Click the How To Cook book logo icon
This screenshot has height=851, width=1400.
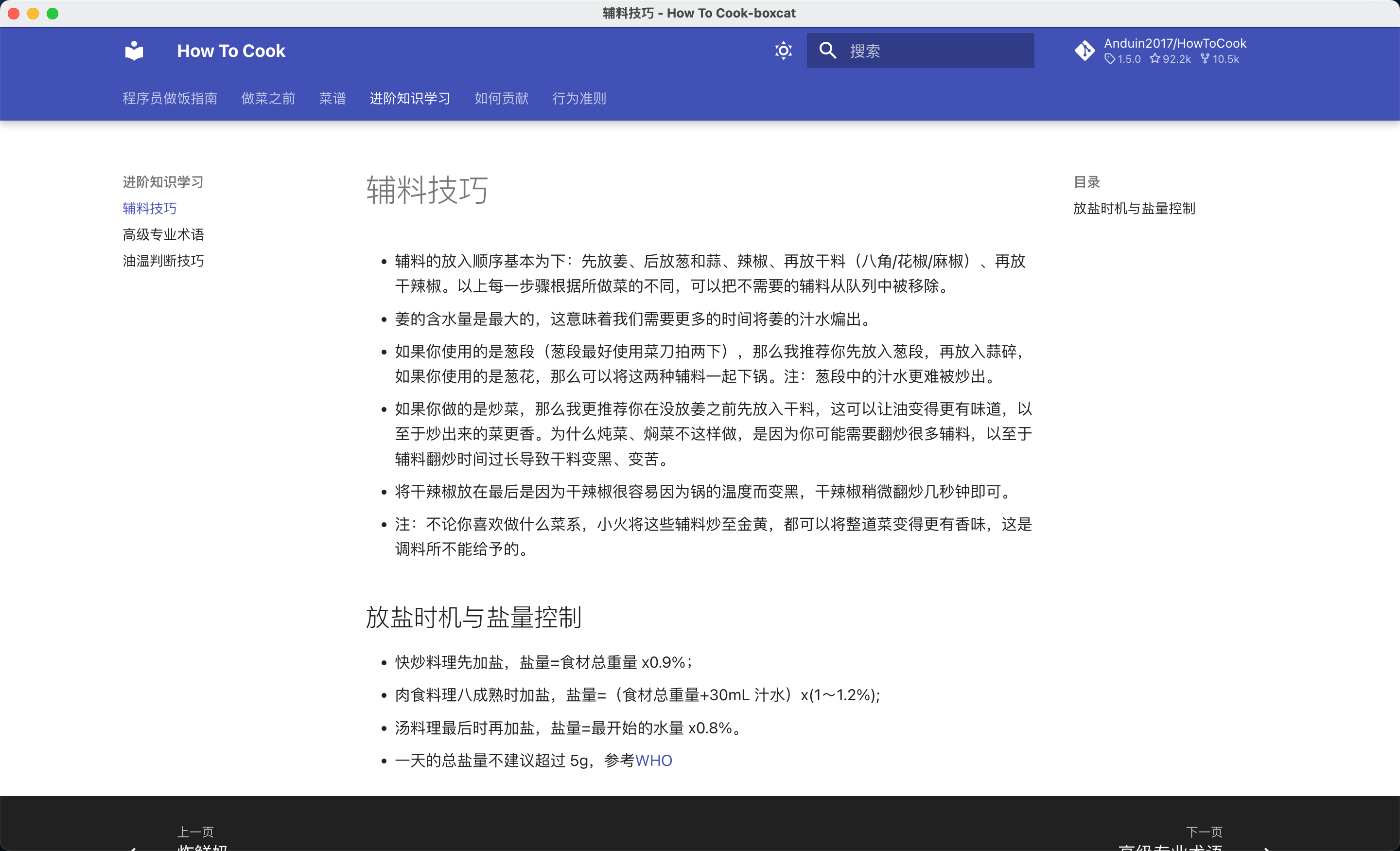134,51
